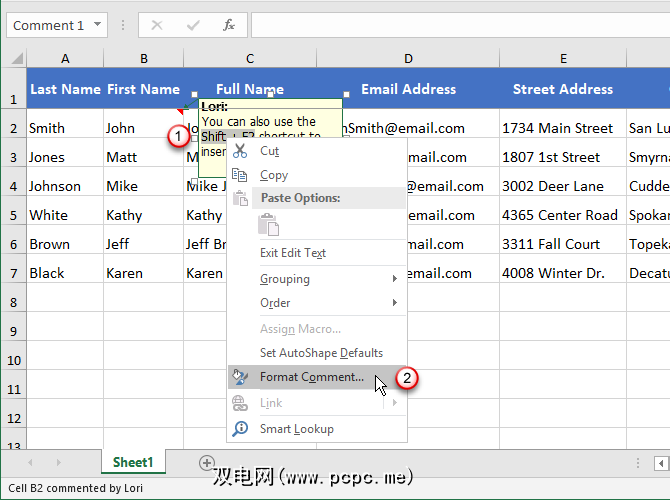Click the formula bar Cancel X icon

coord(157,25)
